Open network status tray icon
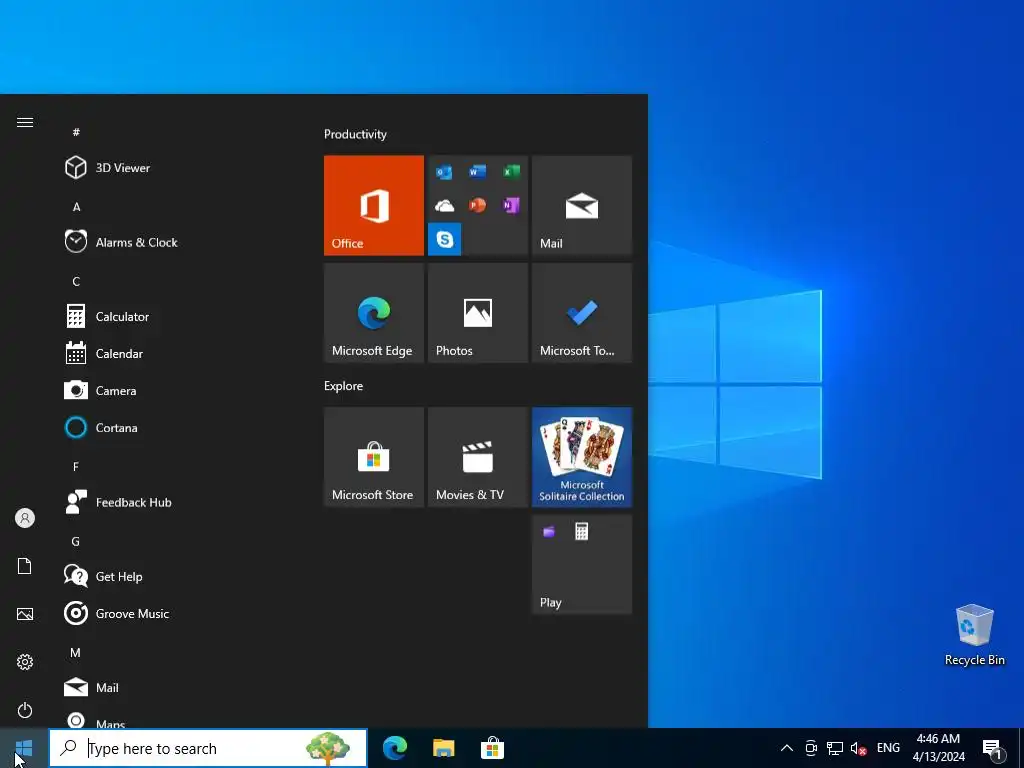Image resolution: width=1024 pixels, height=768 pixels. pyautogui.click(x=835, y=748)
